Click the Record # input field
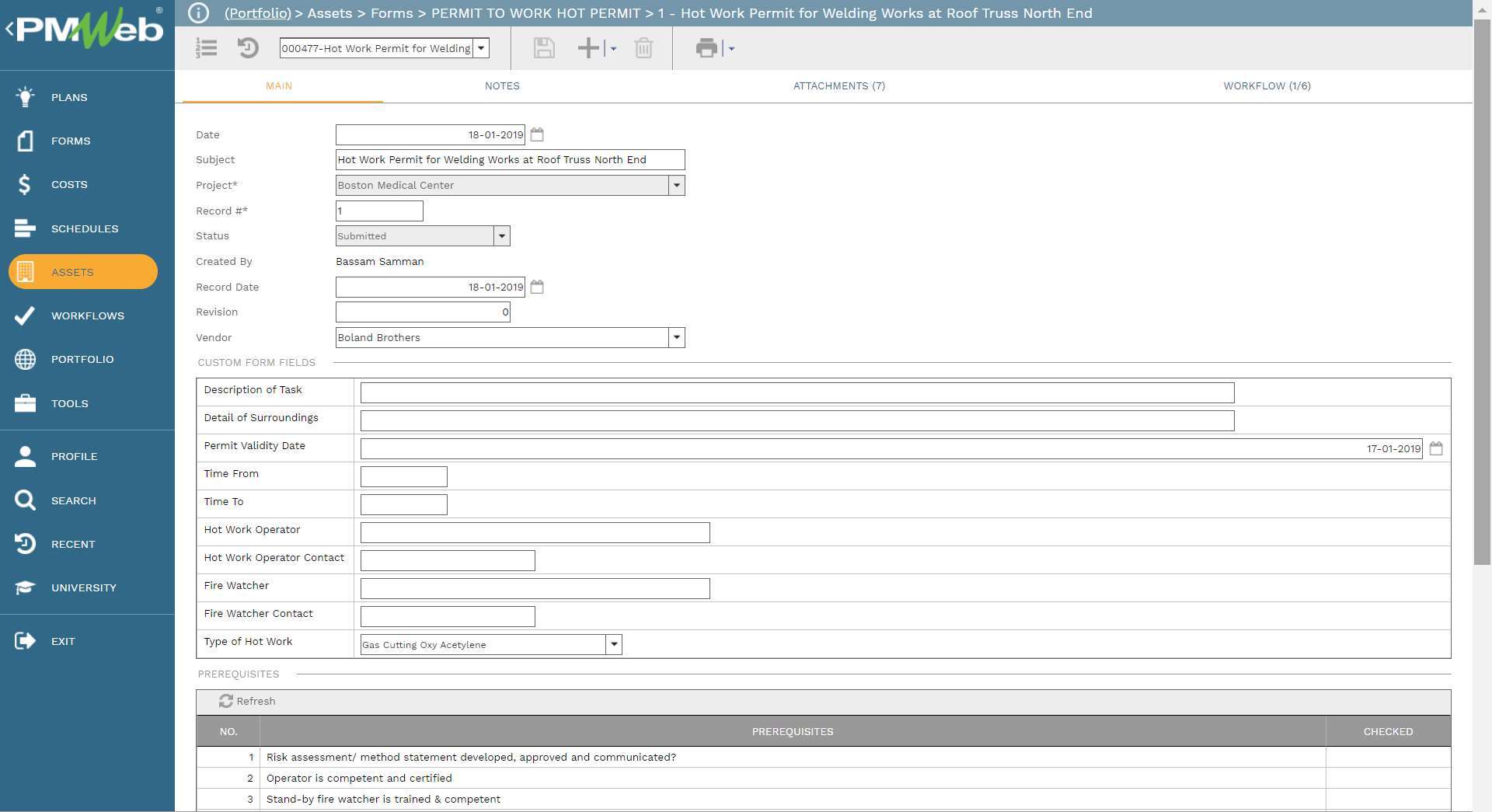 tap(379, 211)
